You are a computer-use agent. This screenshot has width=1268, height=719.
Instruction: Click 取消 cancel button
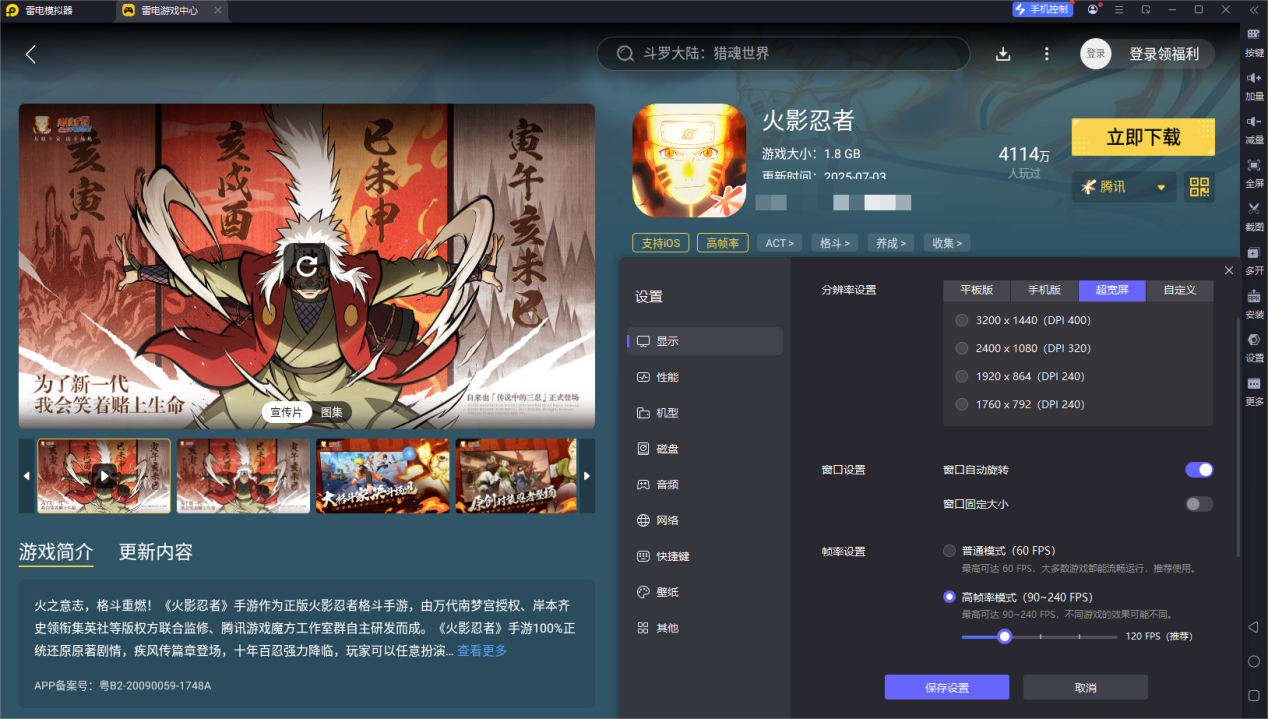[x=1085, y=687]
